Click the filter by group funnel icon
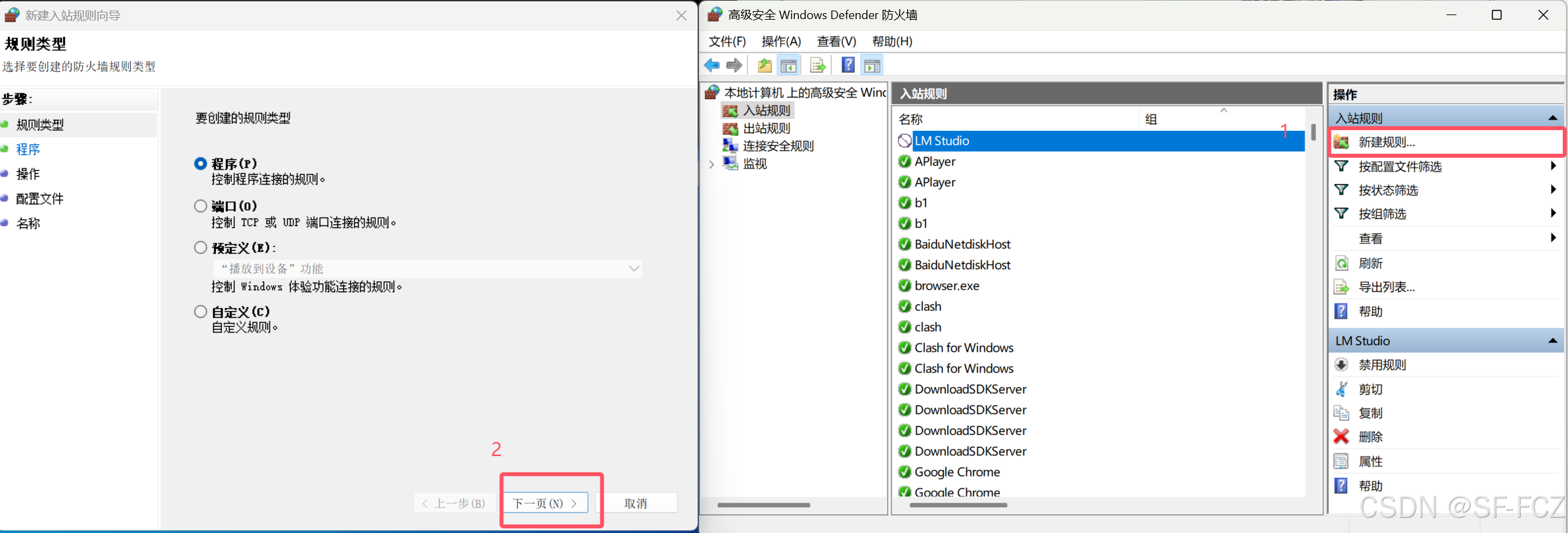The height and width of the screenshot is (533, 1568). coord(1341,214)
